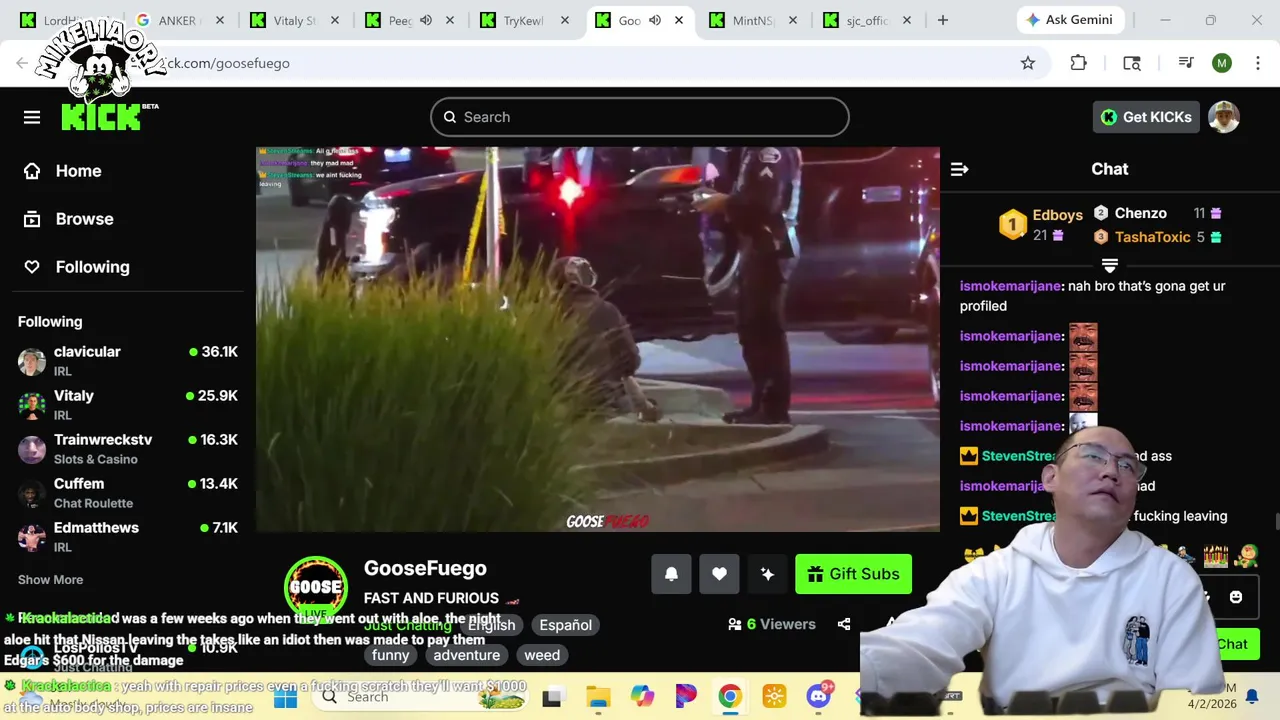This screenshot has width=1280, height=720.
Task: Click the sparkle button beside Gift Subs
Action: (767, 574)
